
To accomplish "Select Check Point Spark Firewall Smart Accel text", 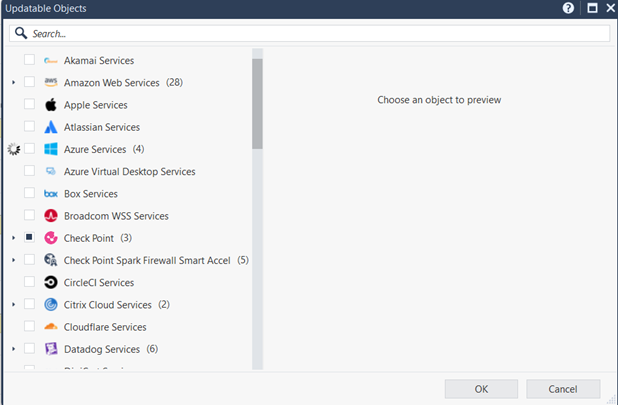I will point(147,260).
